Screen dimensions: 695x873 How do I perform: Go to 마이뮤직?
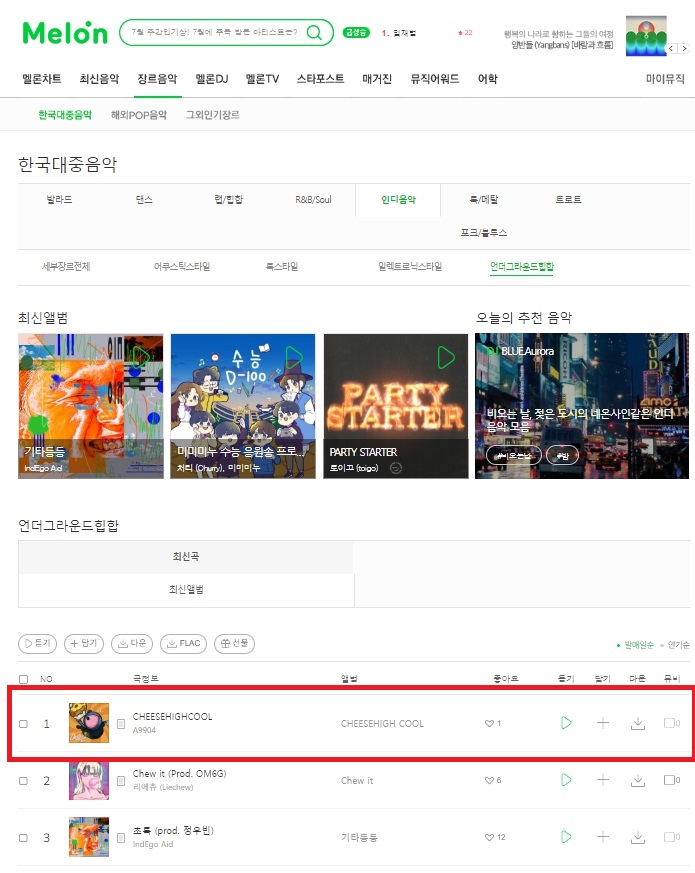665,79
